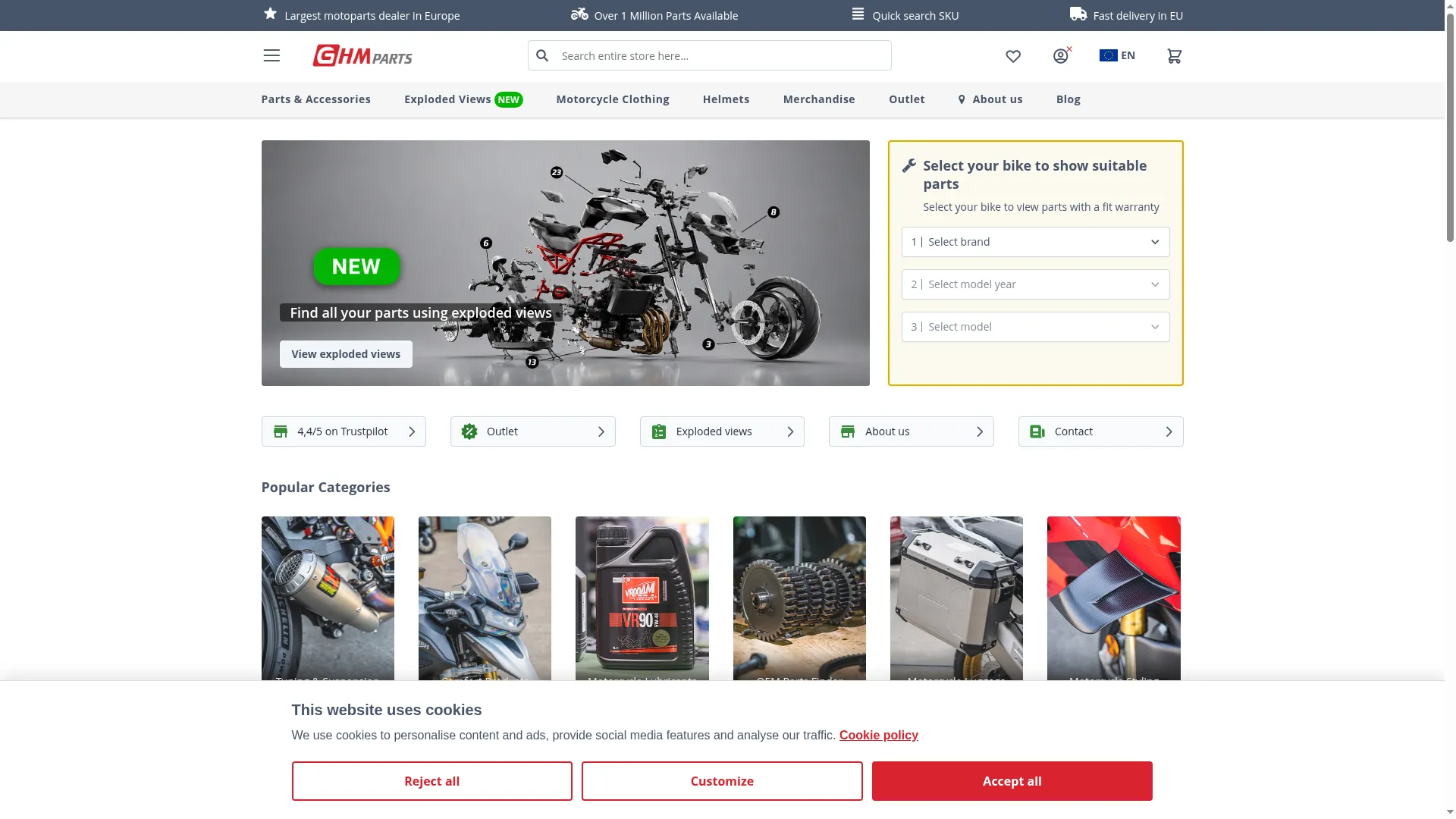Click the Contact tile arrow chevron

1169,431
